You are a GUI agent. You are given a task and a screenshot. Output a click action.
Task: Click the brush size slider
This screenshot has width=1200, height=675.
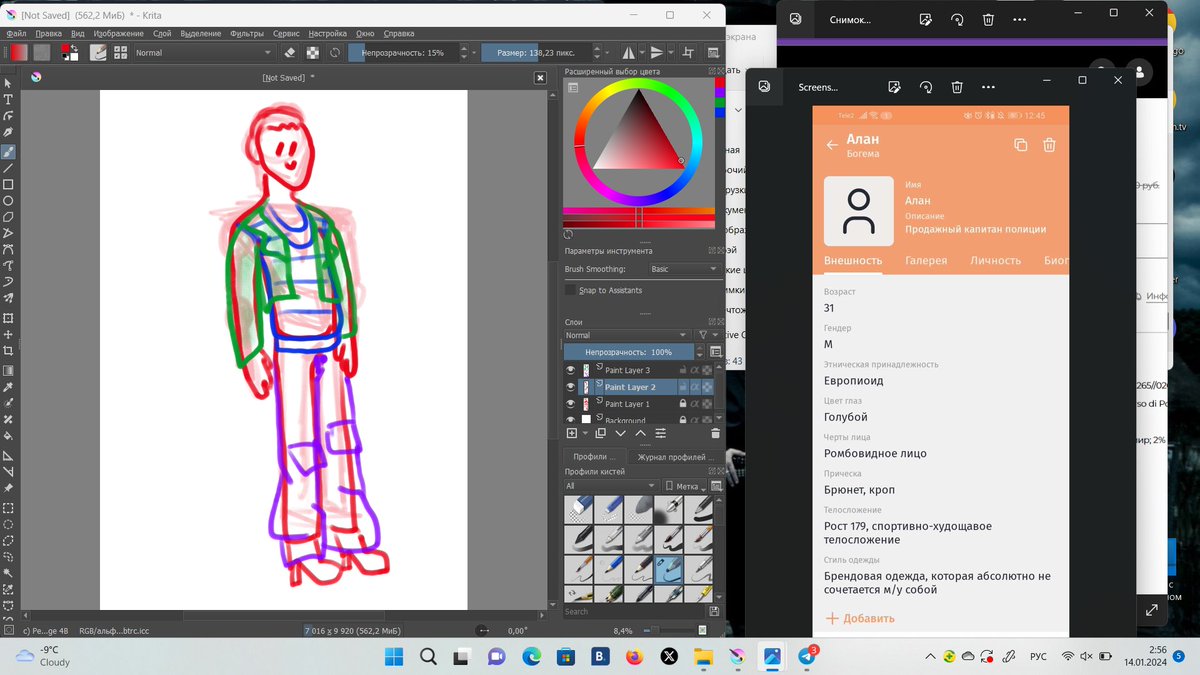(536, 53)
